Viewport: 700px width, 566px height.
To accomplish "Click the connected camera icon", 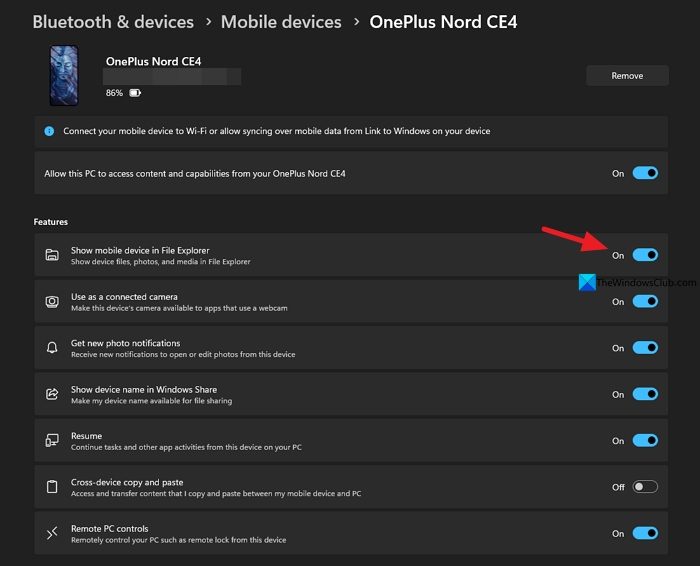I will [x=52, y=302].
